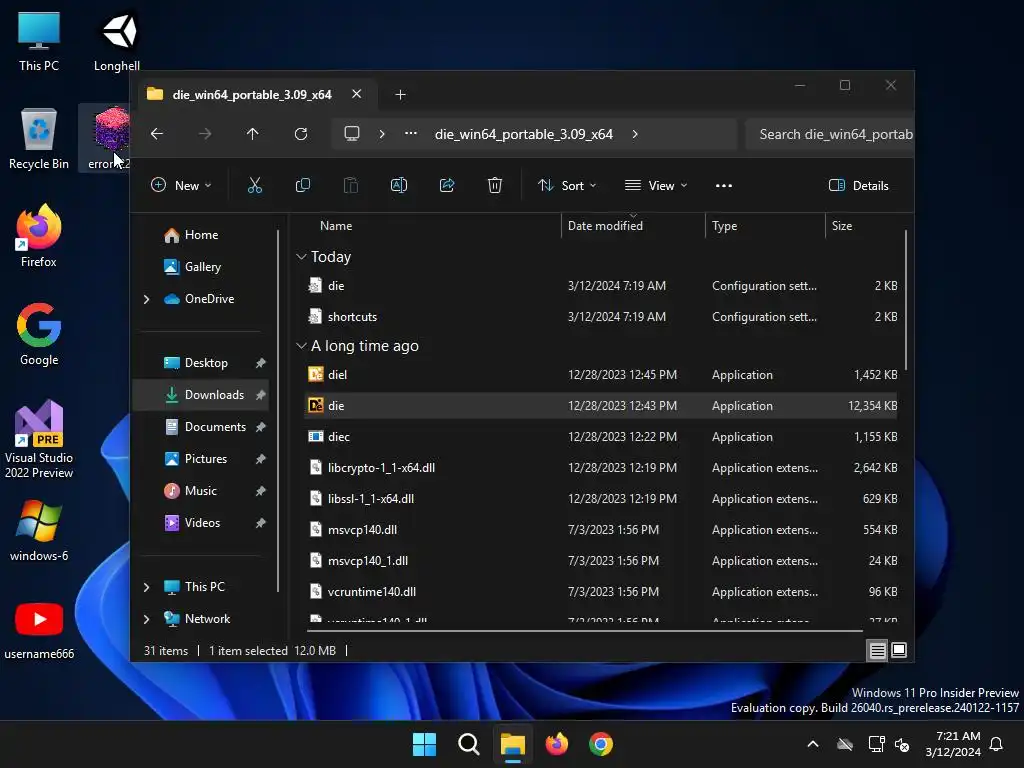Viewport: 1024px width, 768px height.
Task: Open Gallery in the navigation pane
Action: (200, 267)
